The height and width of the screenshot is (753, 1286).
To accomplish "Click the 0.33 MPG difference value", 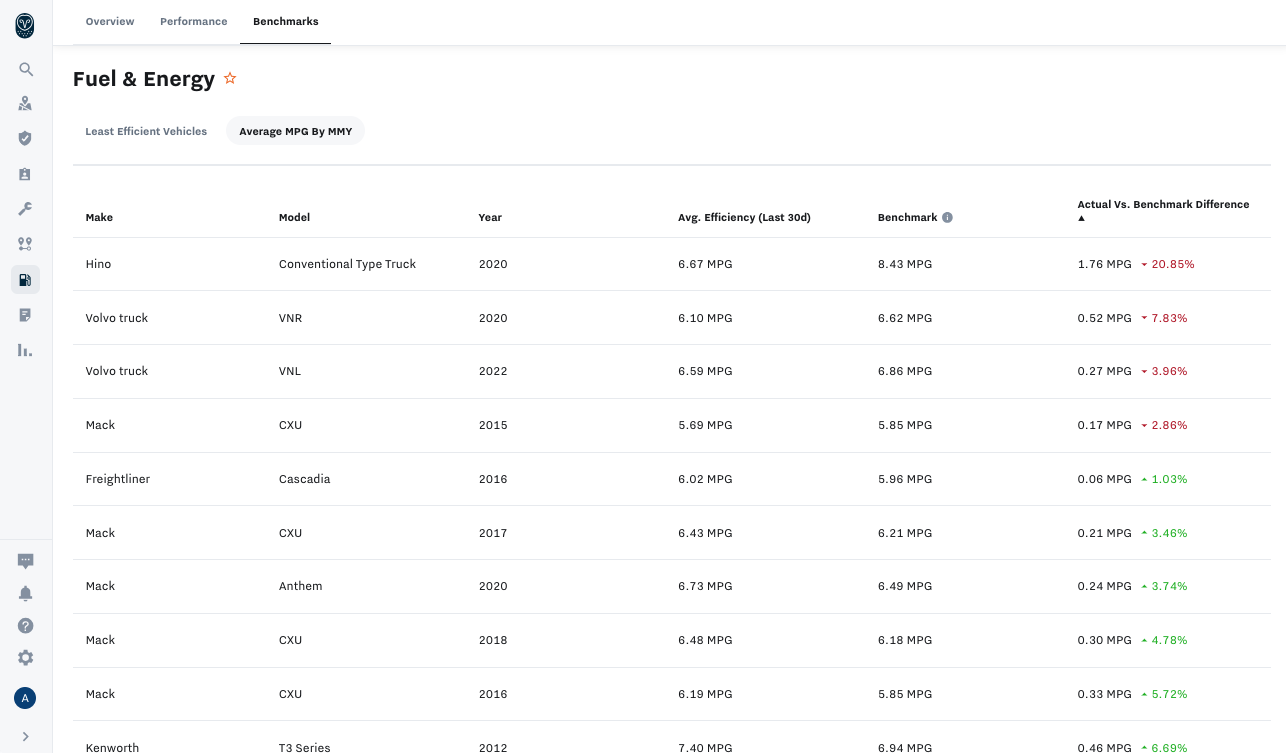I will point(1105,694).
